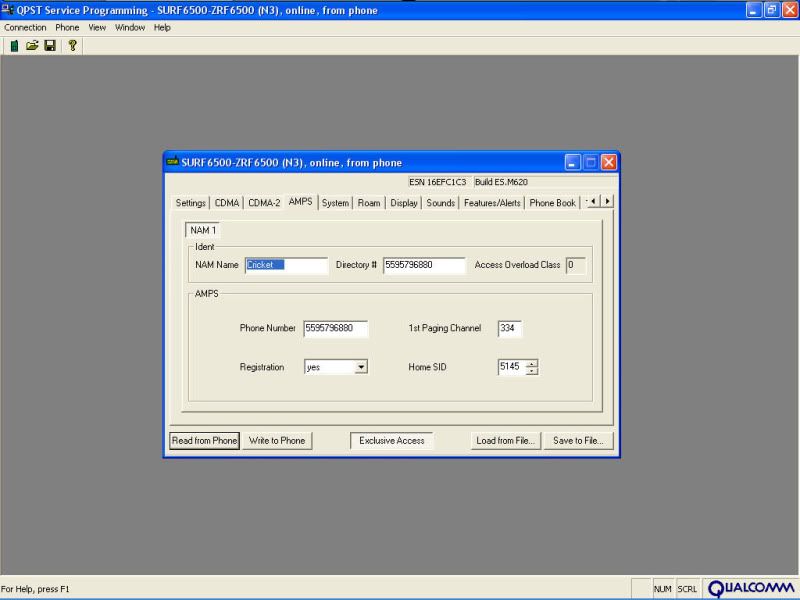This screenshot has height=600, width=800.
Task: Close the SURF6500 inner window
Action: 609,163
